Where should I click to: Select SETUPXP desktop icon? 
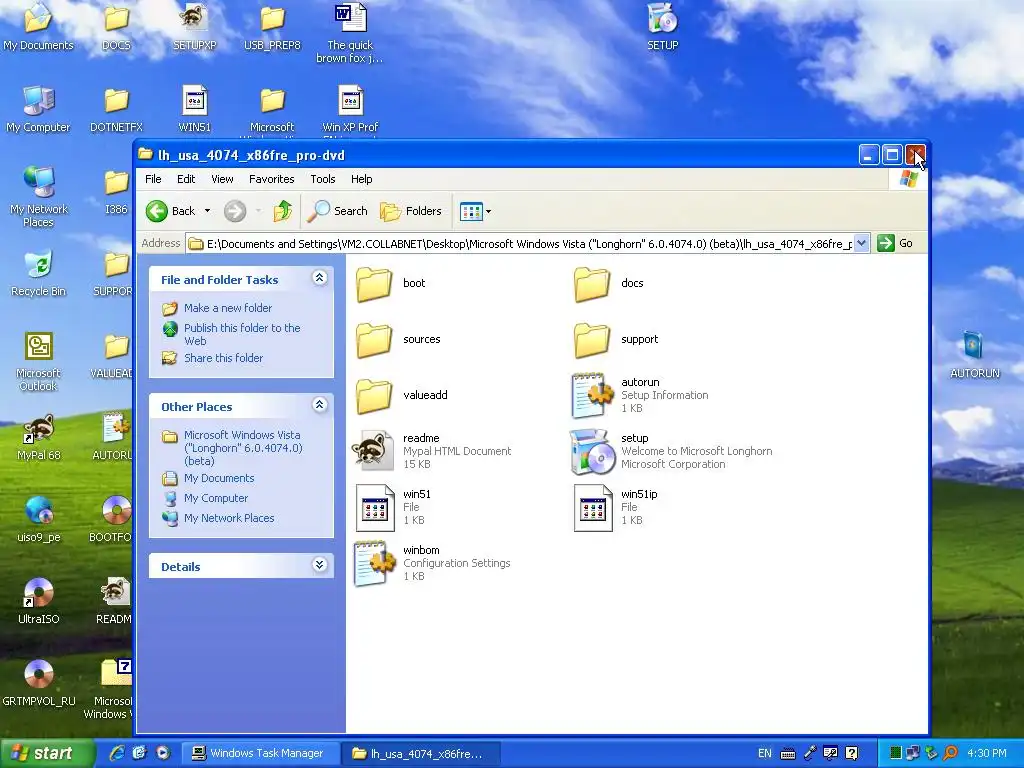pyautogui.click(x=194, y=27)
